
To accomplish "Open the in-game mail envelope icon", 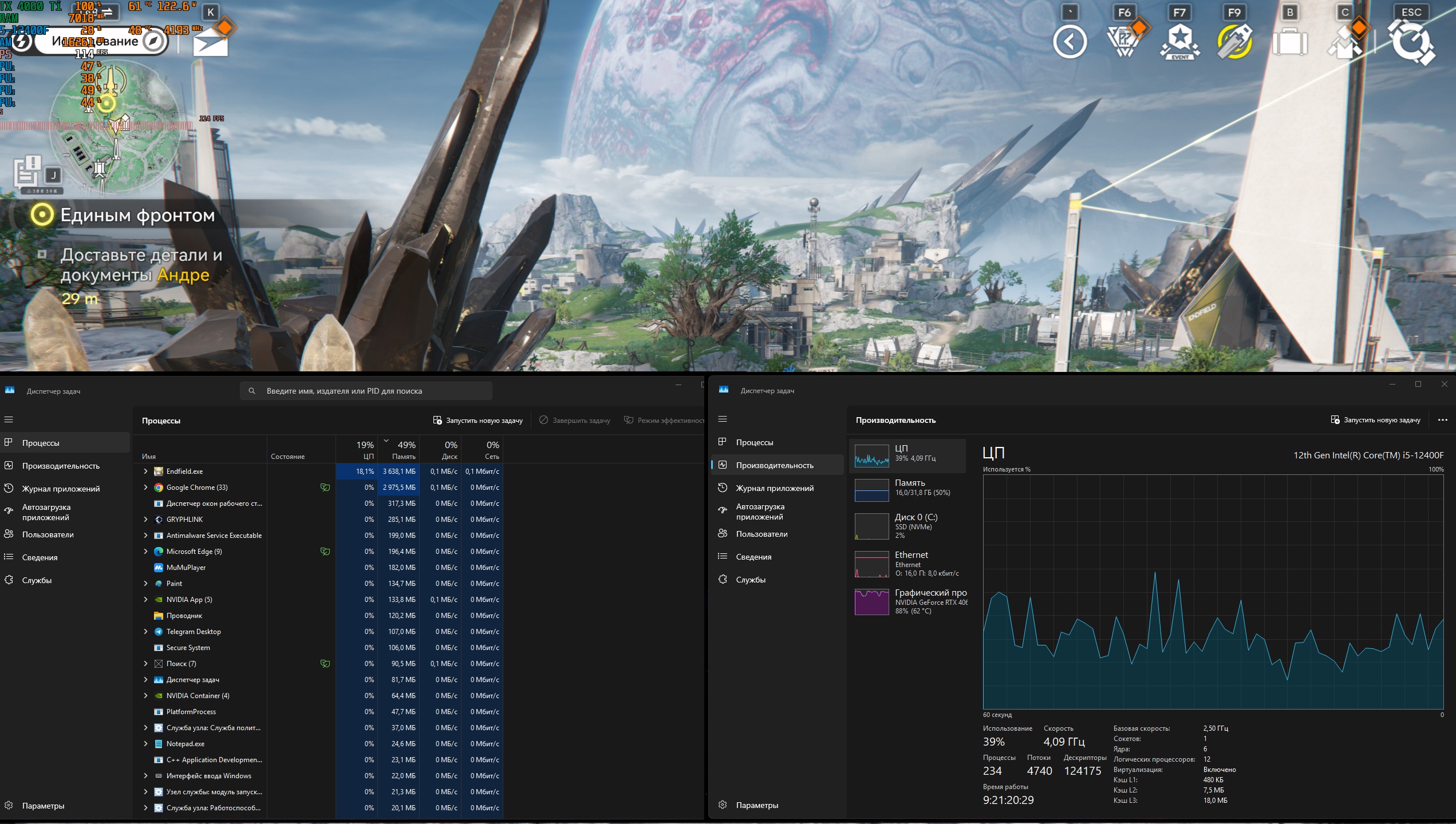I will click(210, 43).
